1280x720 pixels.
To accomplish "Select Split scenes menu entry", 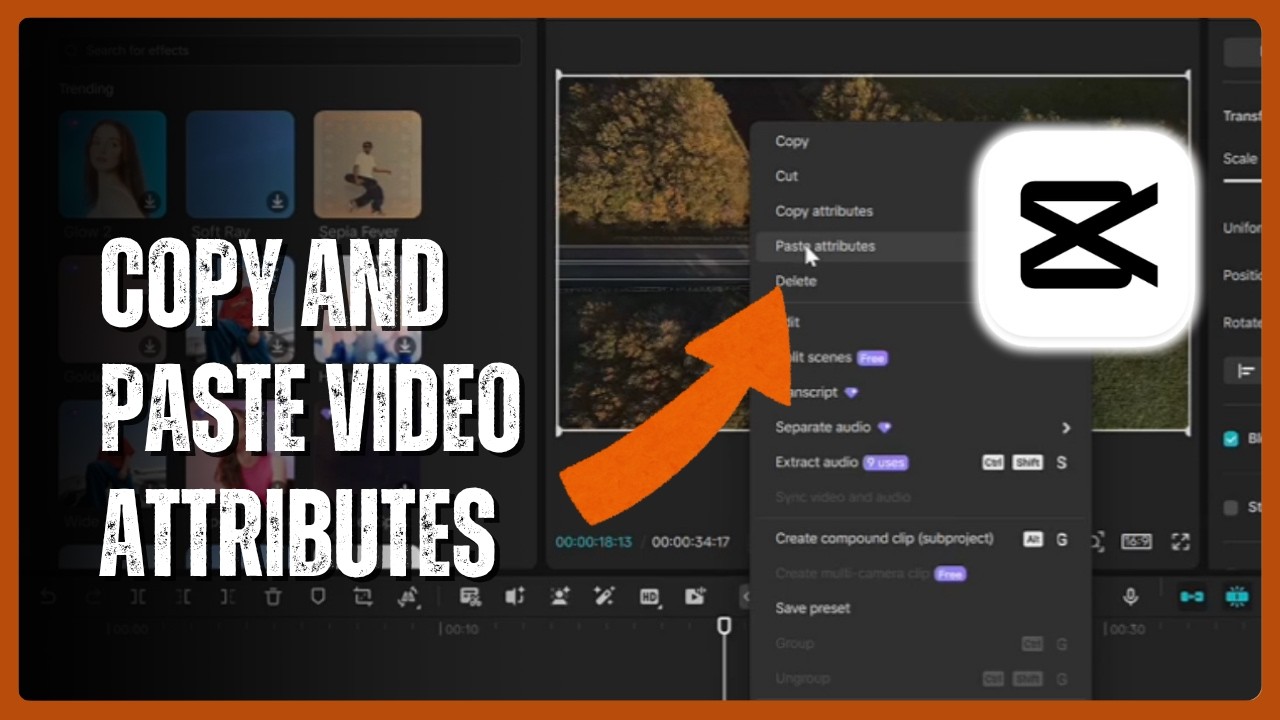I will [x=813, y=357].
